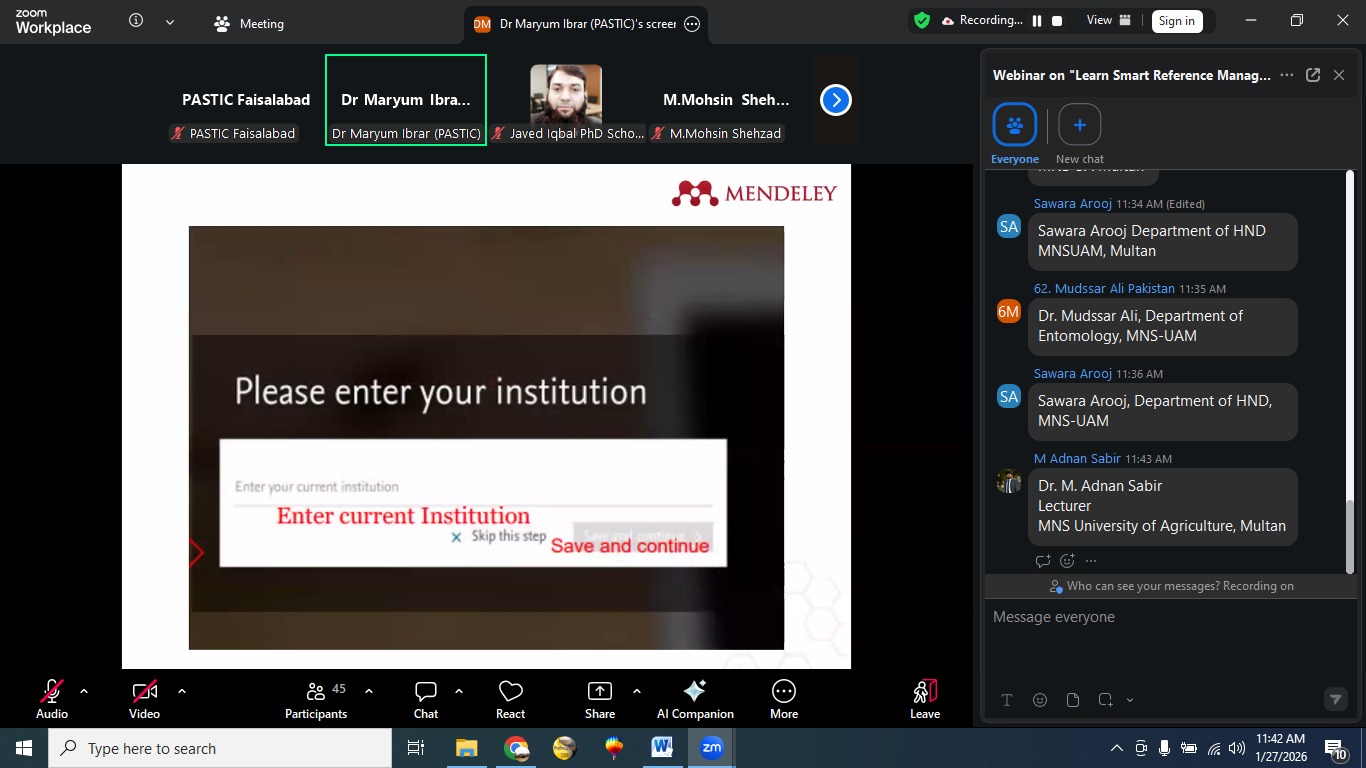Click the emoji icon below the message box
The height and width of the screenshot is (768, 1366).
click(x=1040, y=700)
